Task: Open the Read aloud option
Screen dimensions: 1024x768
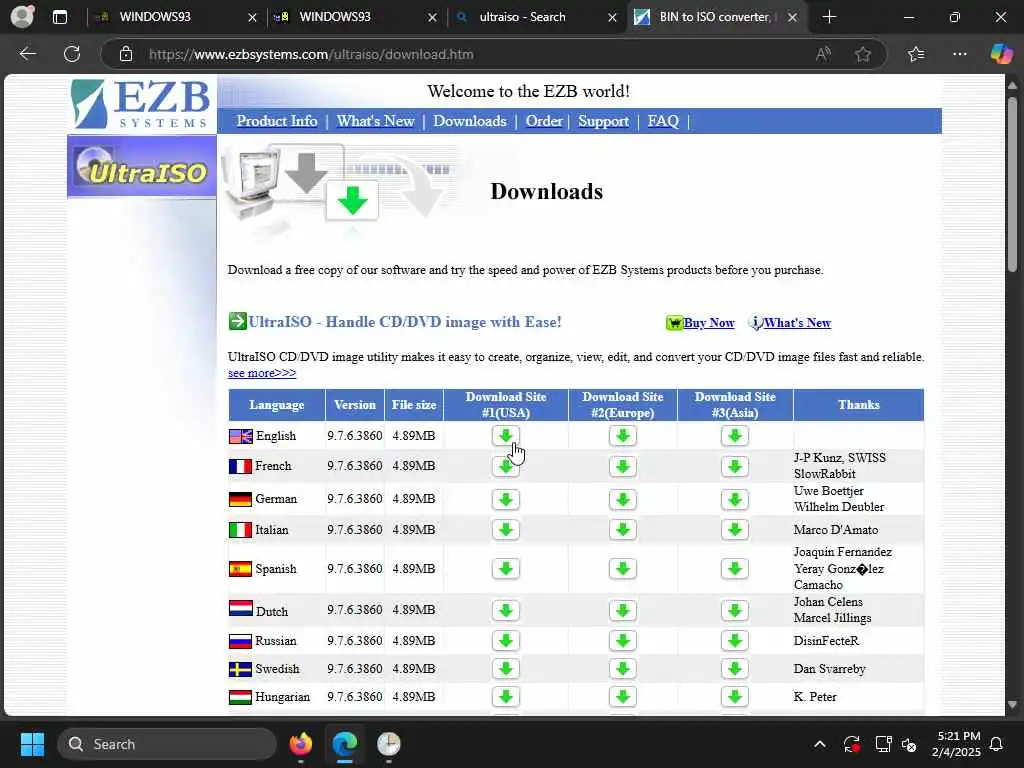Action: [x=824, y=54]
